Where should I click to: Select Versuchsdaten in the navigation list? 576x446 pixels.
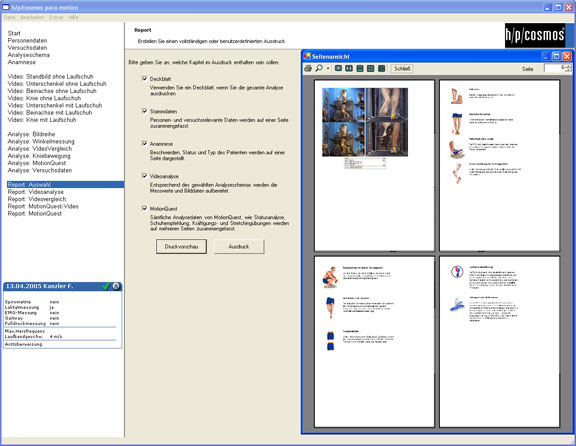pos(28,48)
